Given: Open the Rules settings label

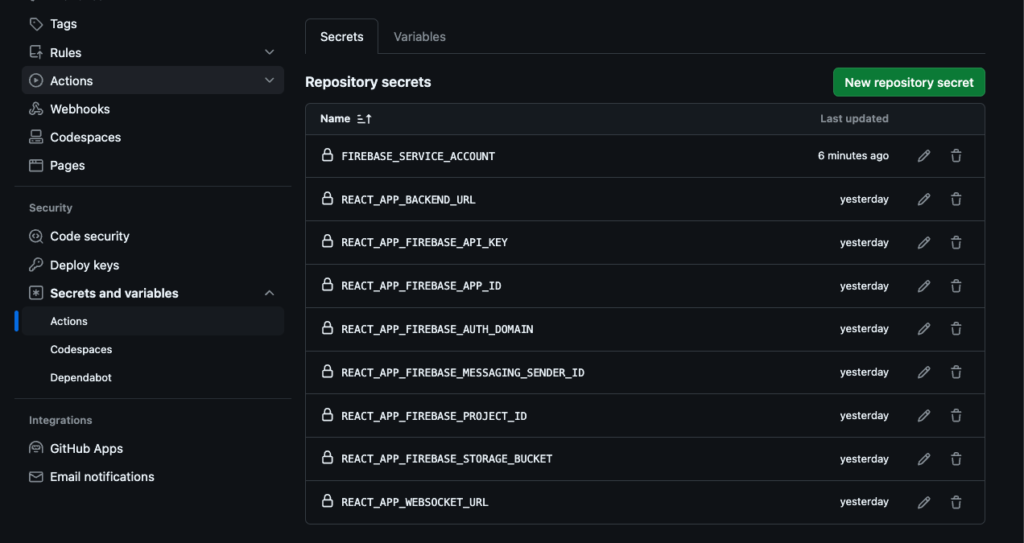Looking at the screenshot, I should (66, 52).
